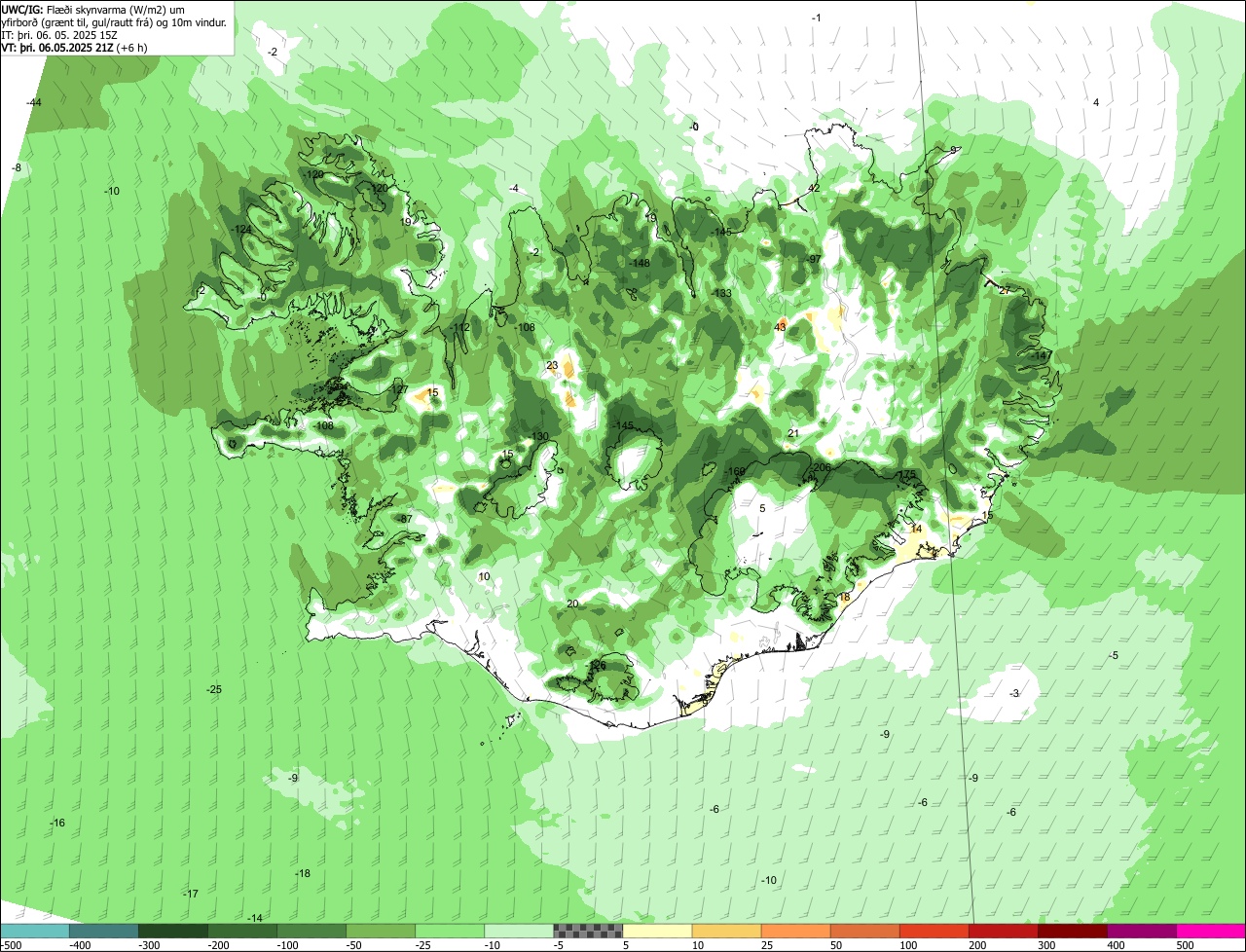Click the -16 value over the ocean
The image size is (1246, 952).
pos(57,823)
